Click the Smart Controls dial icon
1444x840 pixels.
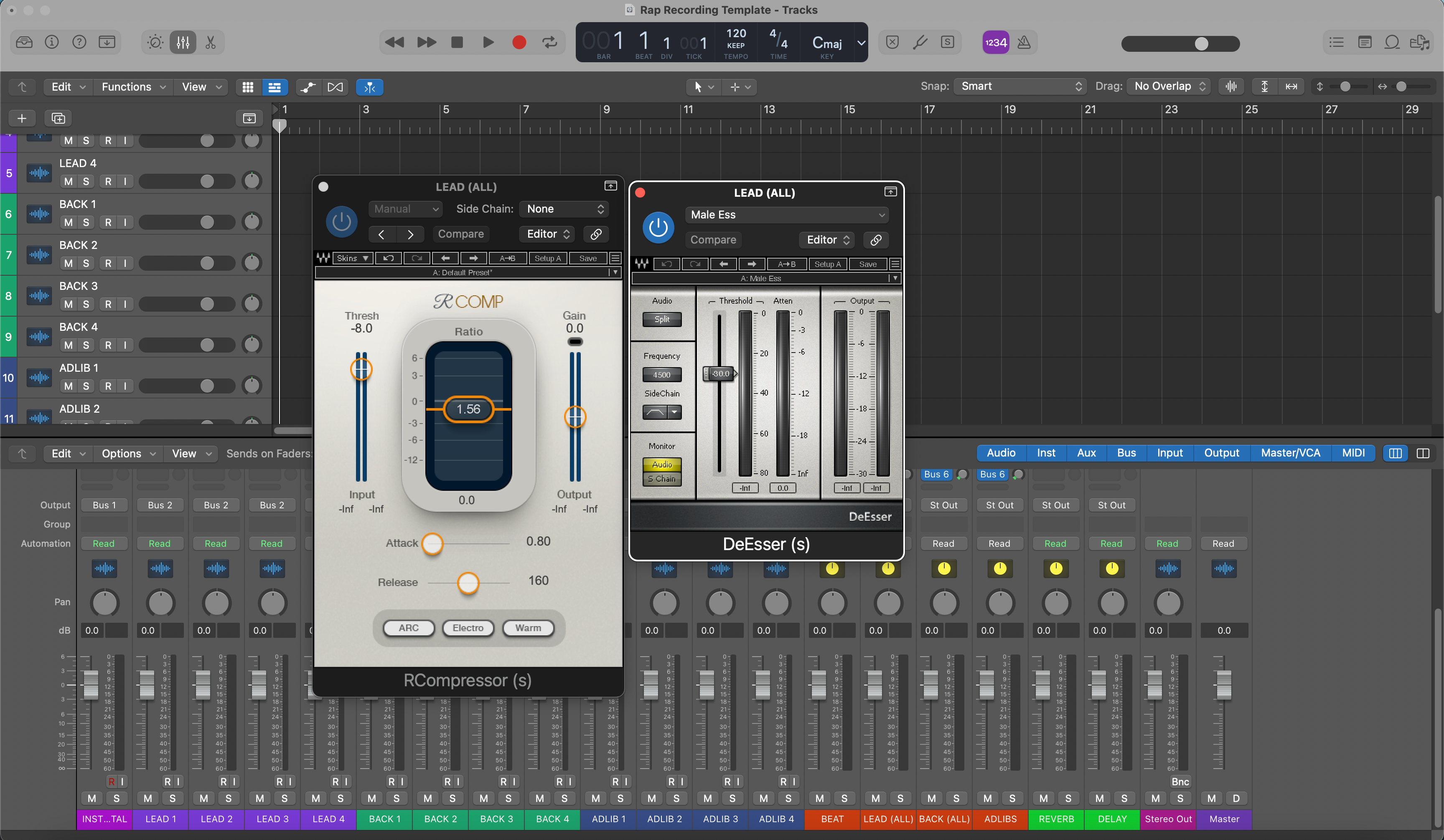[154, 42]
